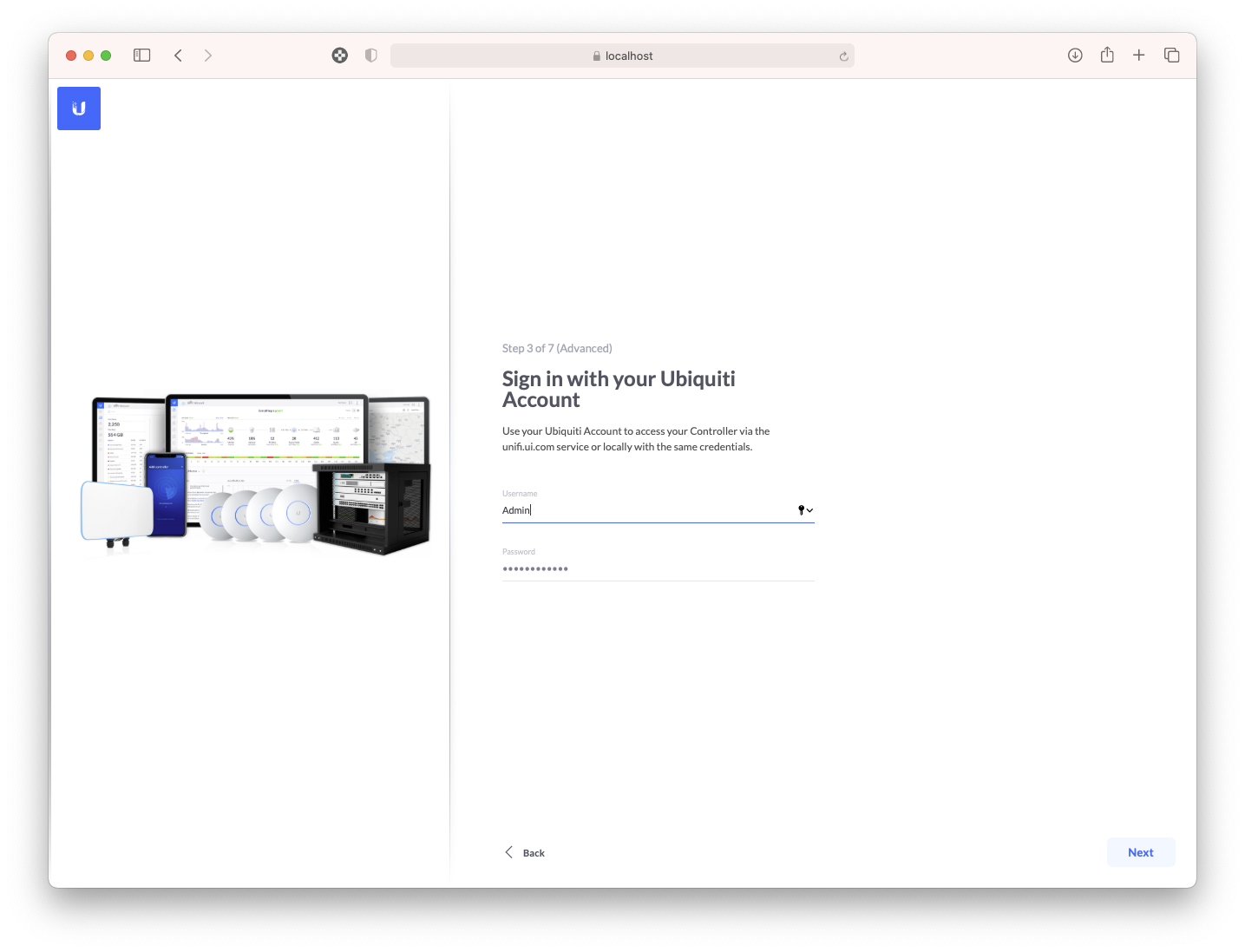Open a new tab with plus icon
The height and width of the screenshot is (952, 1245).
[x=1139, y=56]
